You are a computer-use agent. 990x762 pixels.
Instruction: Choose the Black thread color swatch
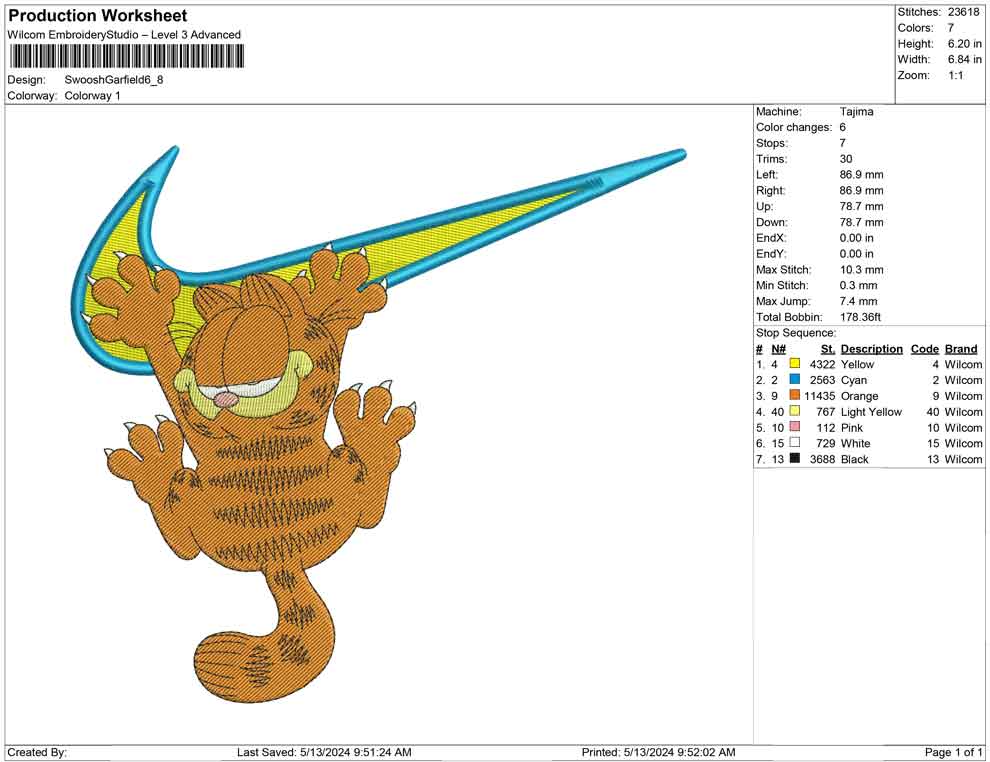click(795, 459)
